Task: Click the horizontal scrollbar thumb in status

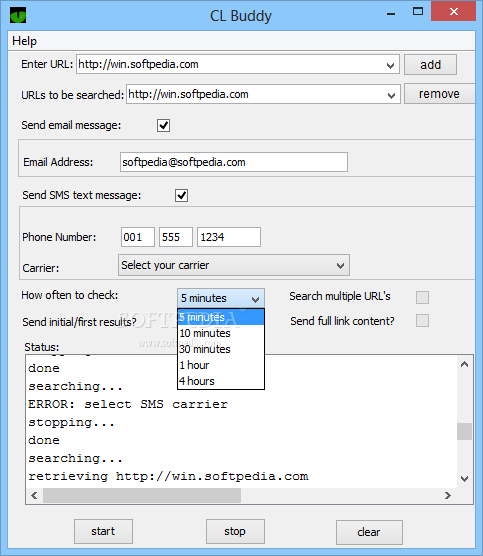Action: pyautogui.click(x=142, y=495)
